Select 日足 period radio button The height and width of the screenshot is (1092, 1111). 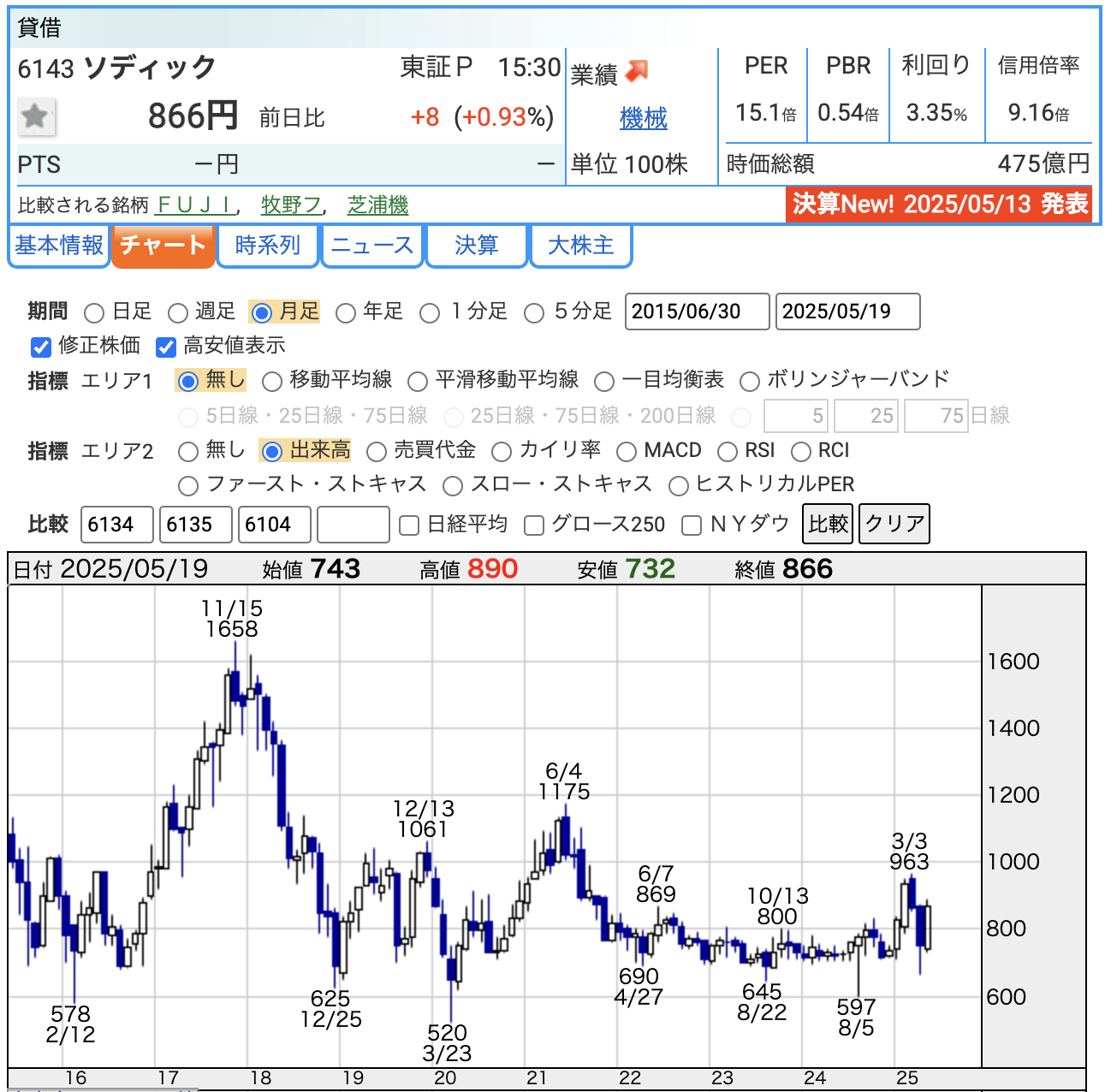click(x=94, y=313)
